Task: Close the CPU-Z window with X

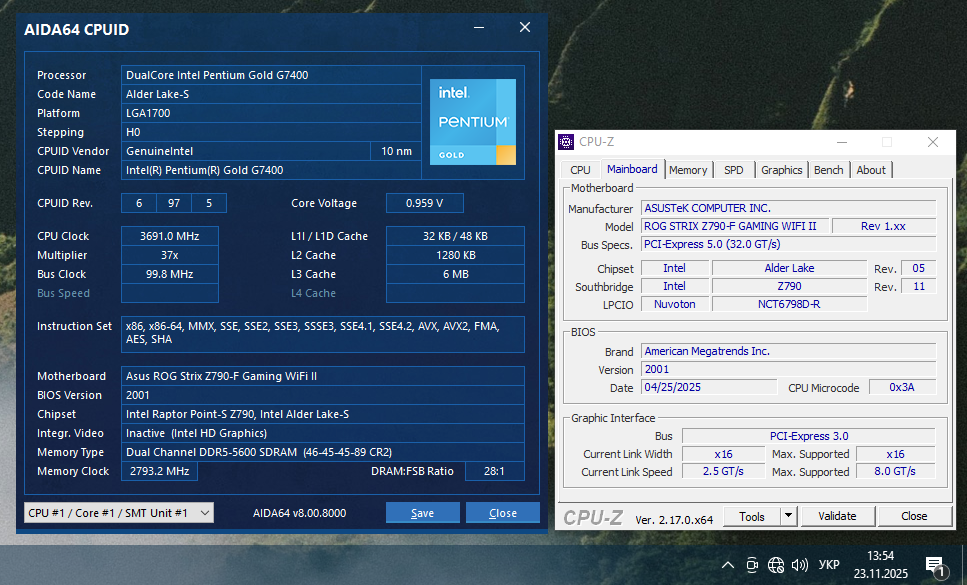Action: (933, 142)
